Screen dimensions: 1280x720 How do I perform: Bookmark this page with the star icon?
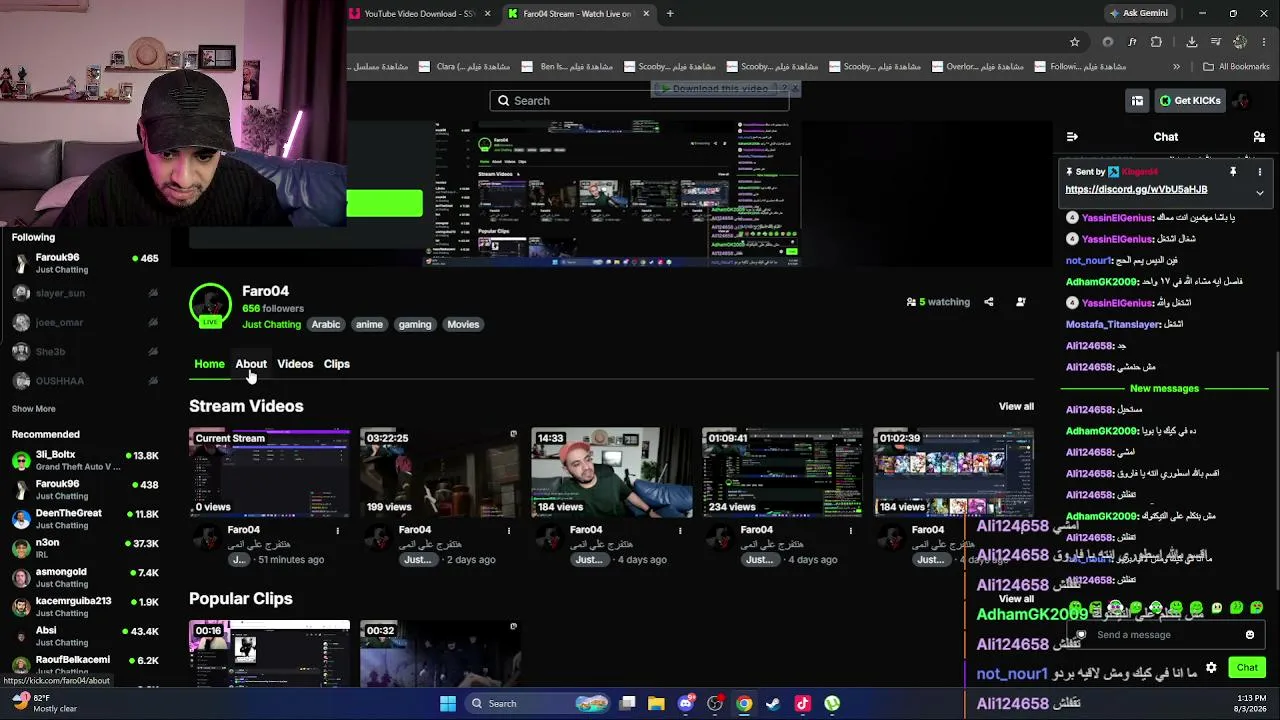1075,42
